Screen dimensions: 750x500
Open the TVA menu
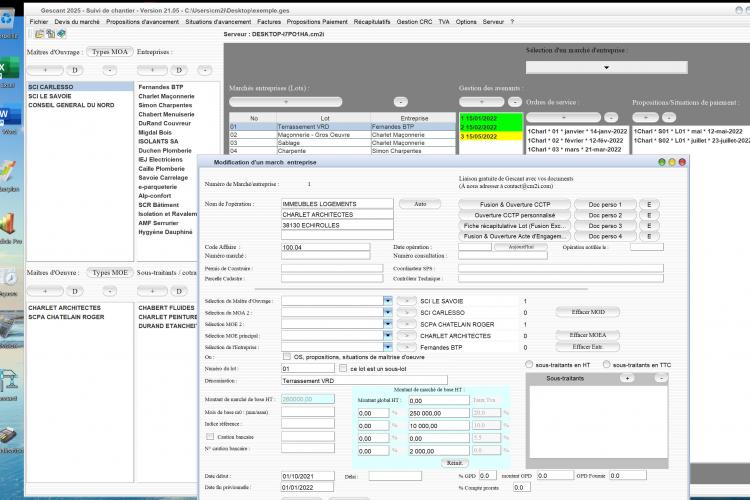coord(444,22)
